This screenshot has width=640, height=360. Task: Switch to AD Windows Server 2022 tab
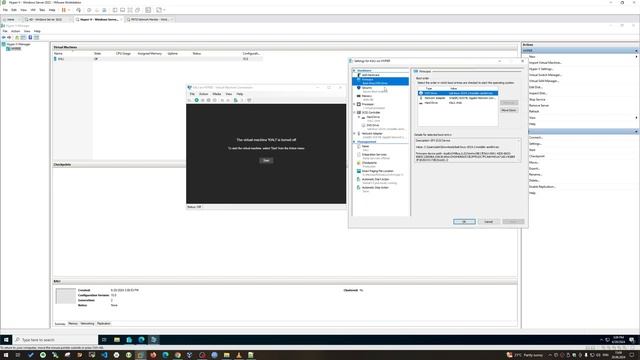coord(45,19)
